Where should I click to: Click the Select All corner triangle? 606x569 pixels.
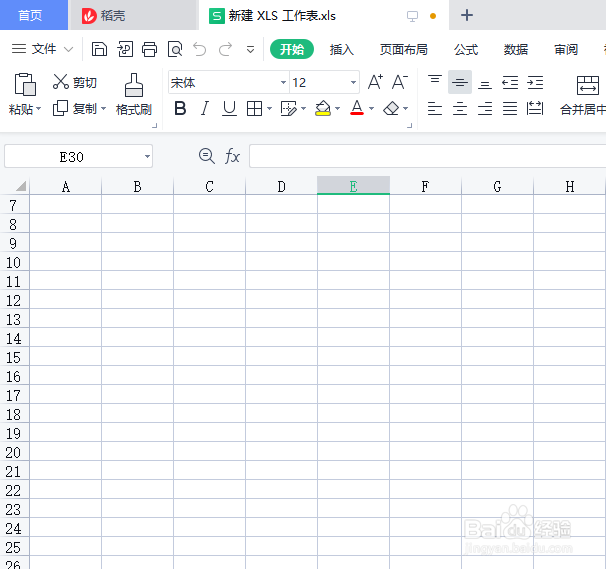pos(21,186)
